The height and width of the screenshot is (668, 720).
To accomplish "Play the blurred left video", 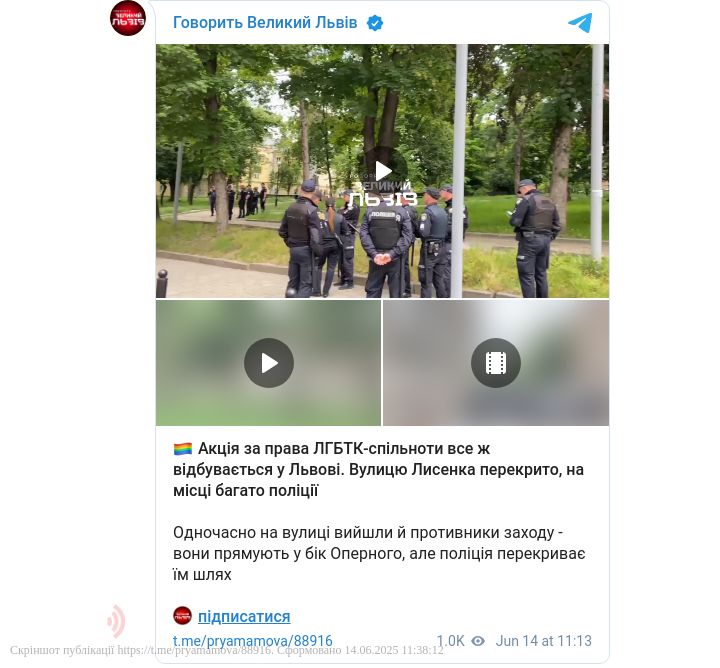I will 269,363.
